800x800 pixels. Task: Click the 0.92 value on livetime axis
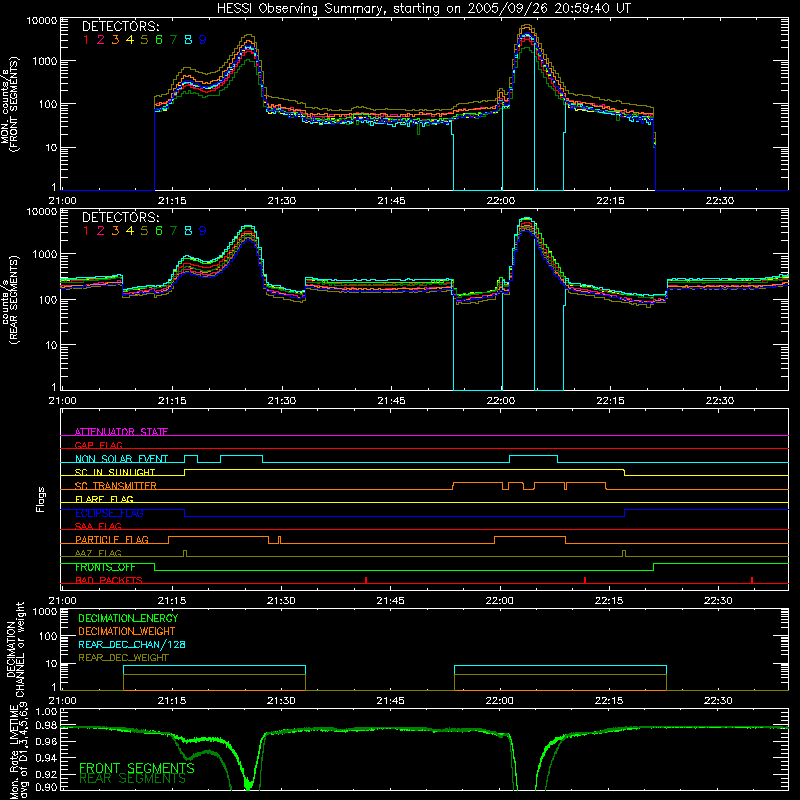pyautogui.click(x=46, y=773)
